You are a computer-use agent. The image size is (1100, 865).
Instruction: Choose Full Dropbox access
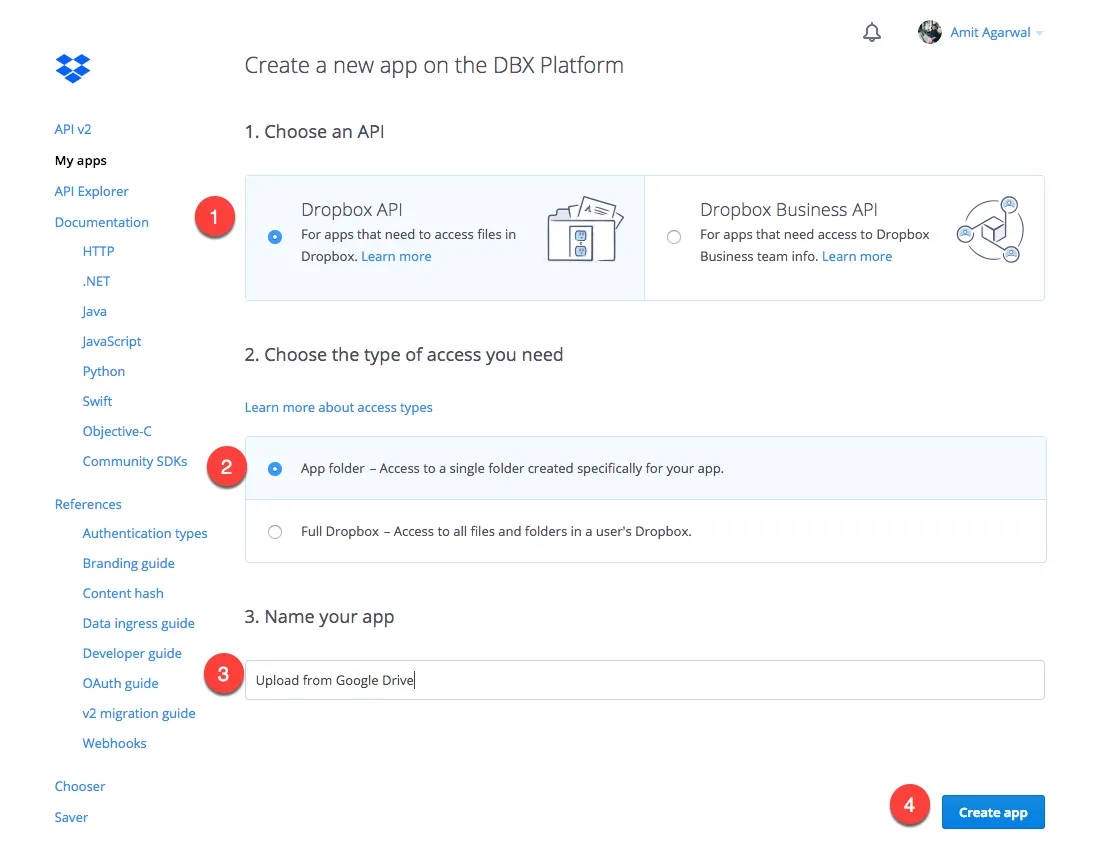point(275,531)
